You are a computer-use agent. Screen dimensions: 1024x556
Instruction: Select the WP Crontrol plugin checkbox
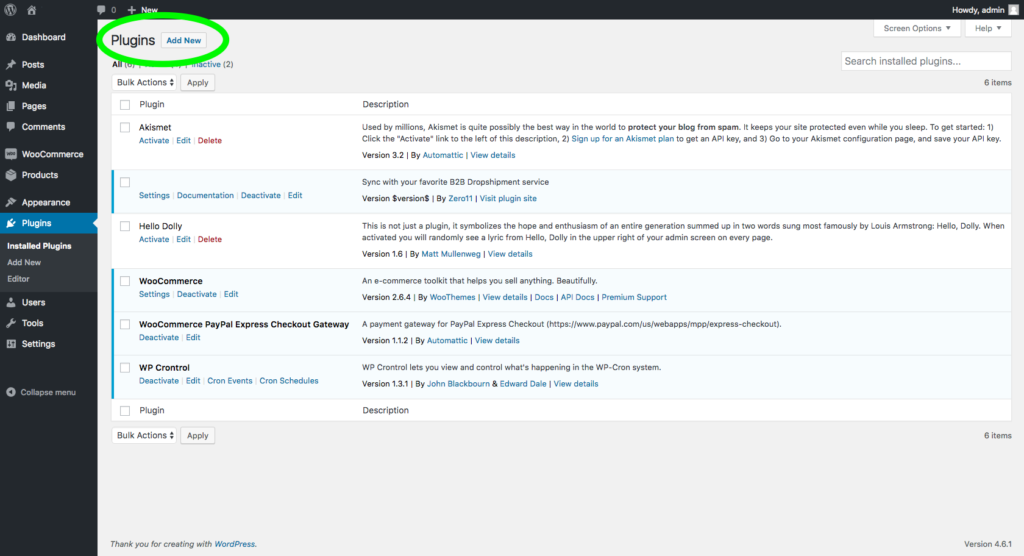125,368
